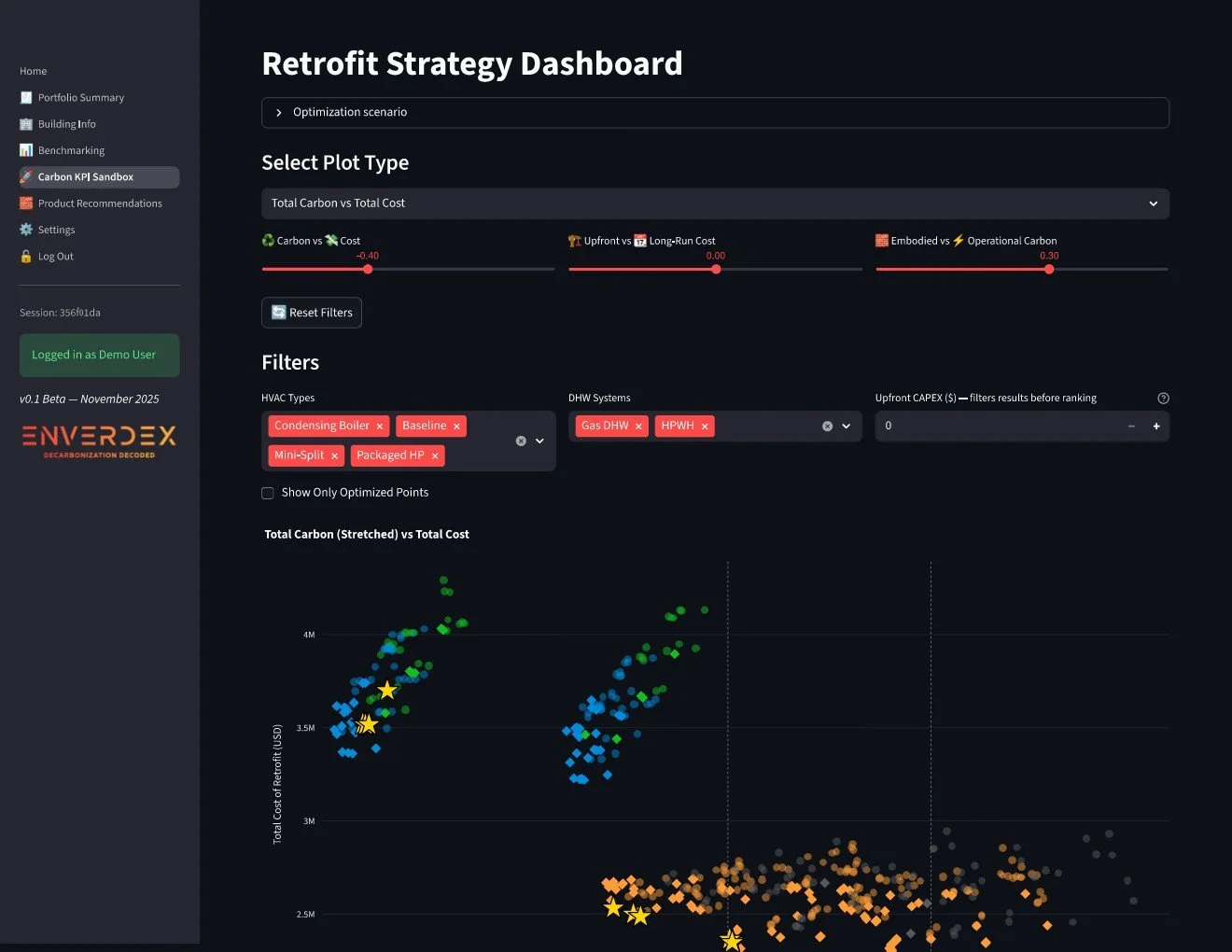Clear all selected DHW Systems
The image size is (1232, 952).
pyautogui.click(x=827, y=426)
